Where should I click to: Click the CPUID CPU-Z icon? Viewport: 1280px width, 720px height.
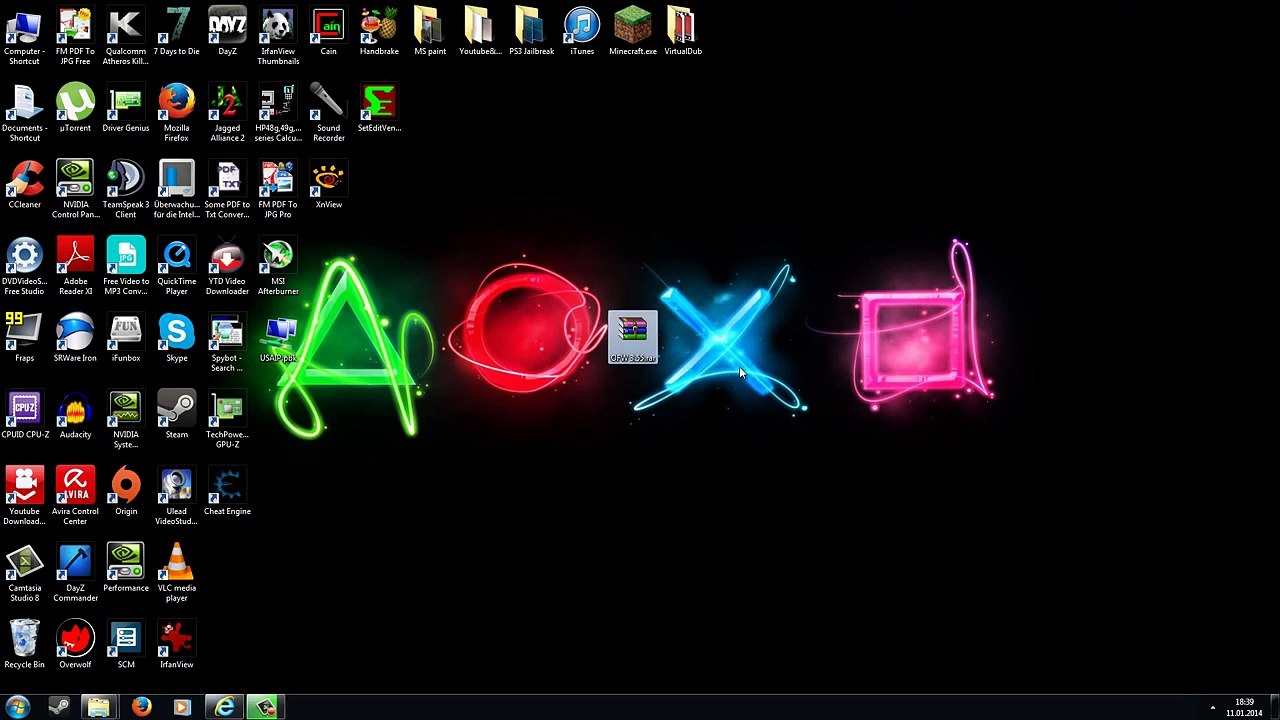point(24,415)
